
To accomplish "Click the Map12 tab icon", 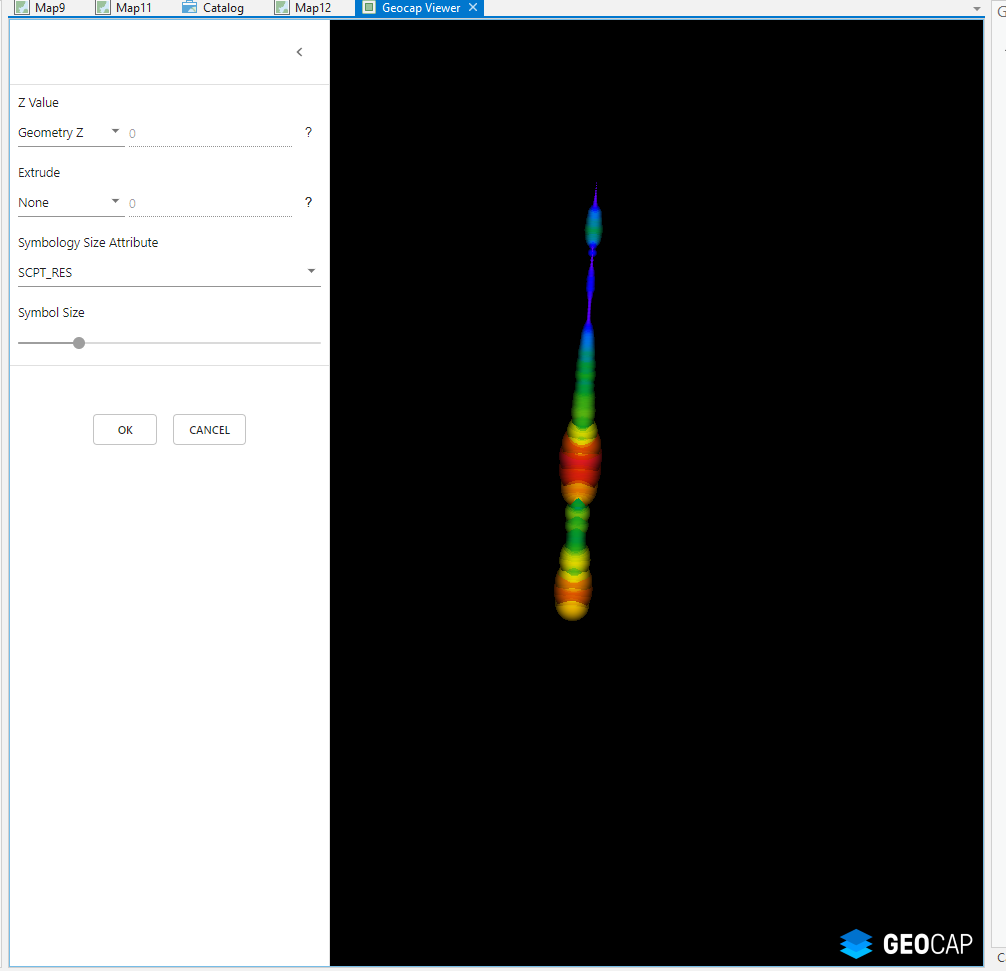I will [282, 8].
